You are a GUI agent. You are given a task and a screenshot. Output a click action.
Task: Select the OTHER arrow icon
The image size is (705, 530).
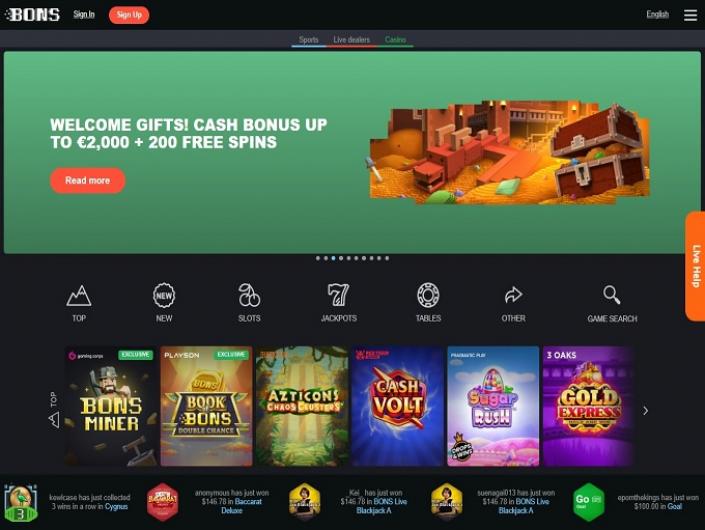point(513,295)
